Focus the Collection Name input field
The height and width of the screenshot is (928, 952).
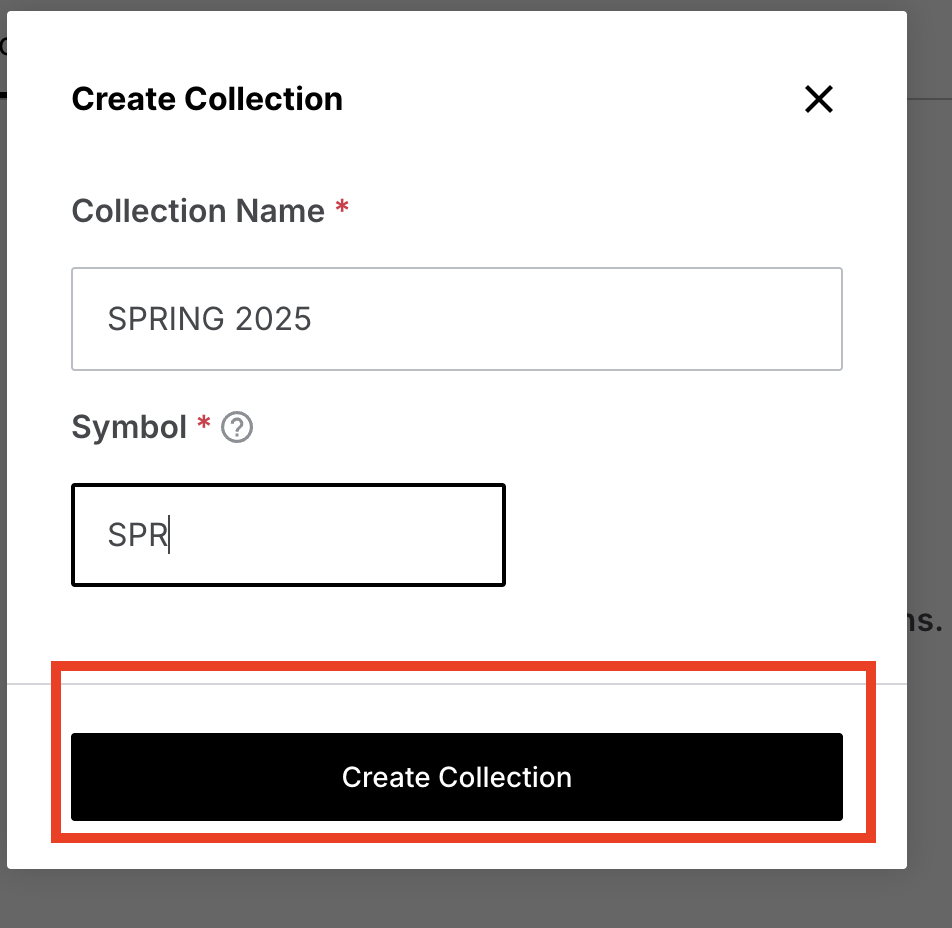[457, 319]
